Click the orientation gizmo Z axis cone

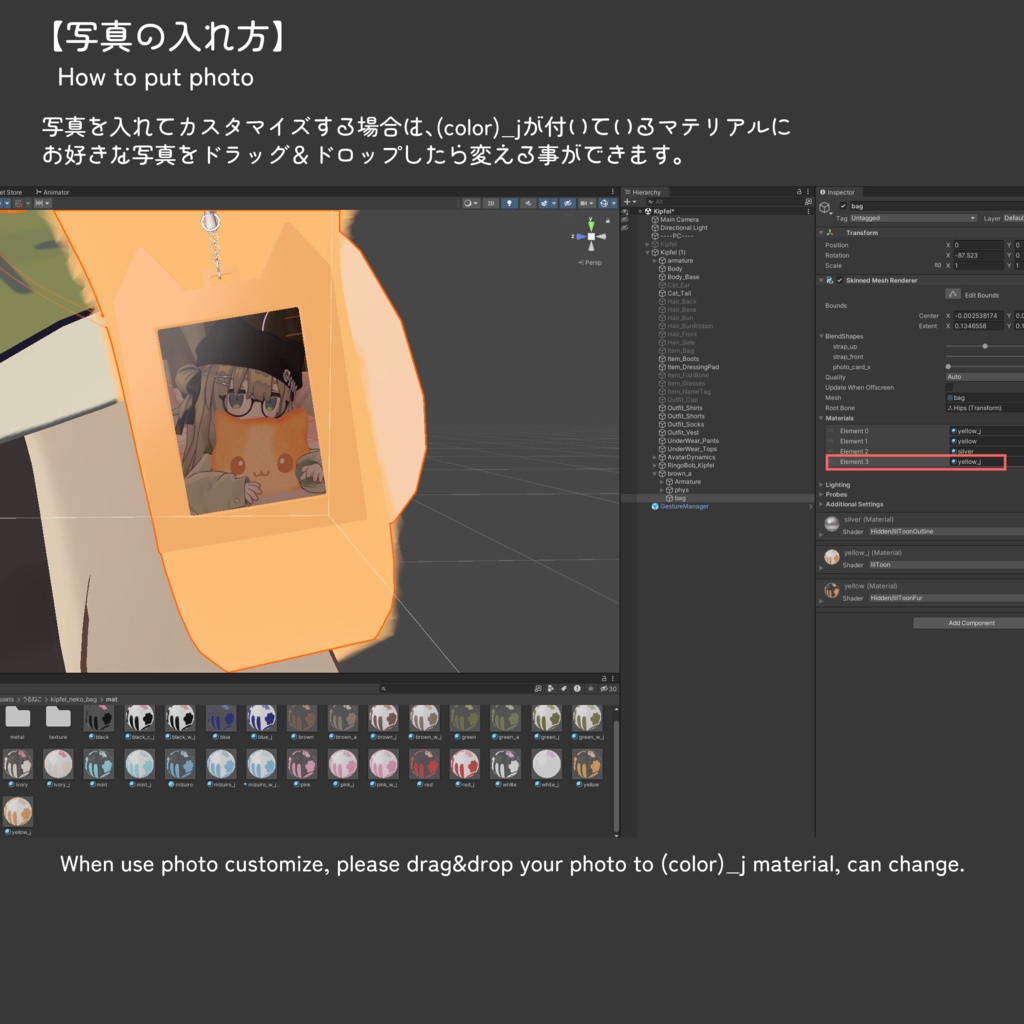[x=580, y=236]
